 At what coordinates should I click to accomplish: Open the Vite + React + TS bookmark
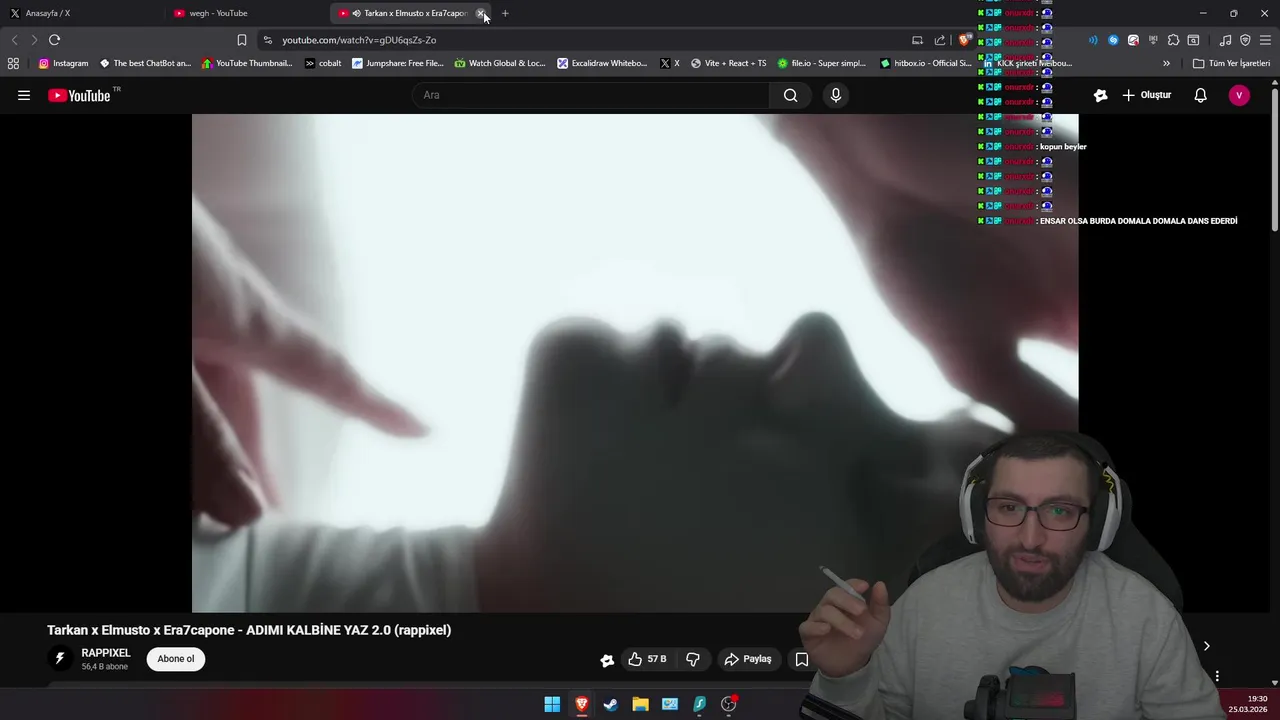[728, 63]
